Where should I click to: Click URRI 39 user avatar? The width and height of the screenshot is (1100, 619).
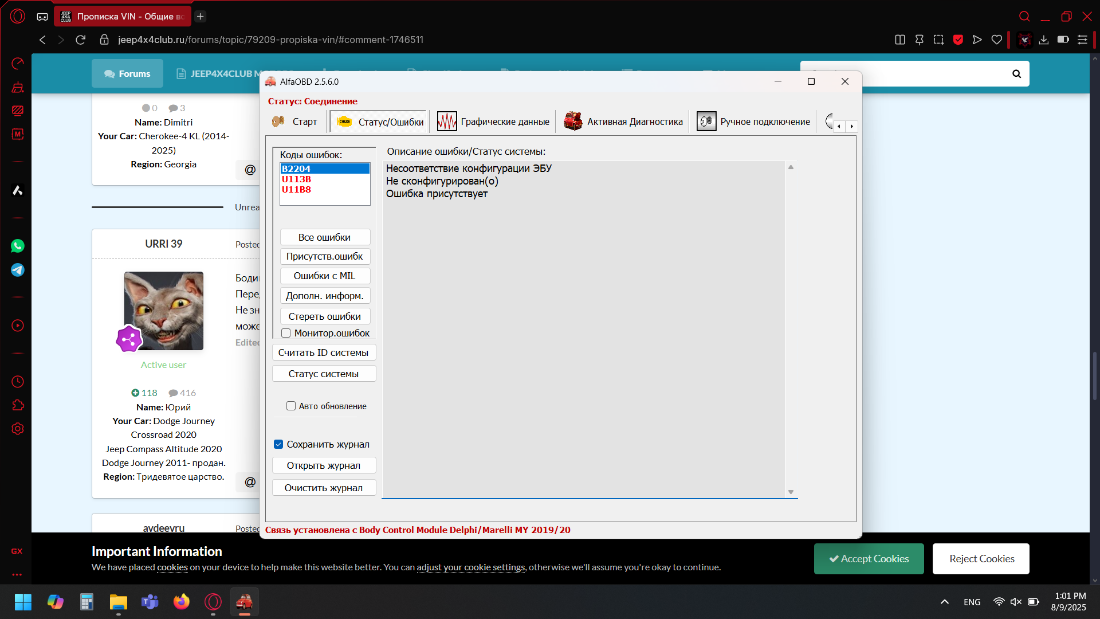click(163, 311)
